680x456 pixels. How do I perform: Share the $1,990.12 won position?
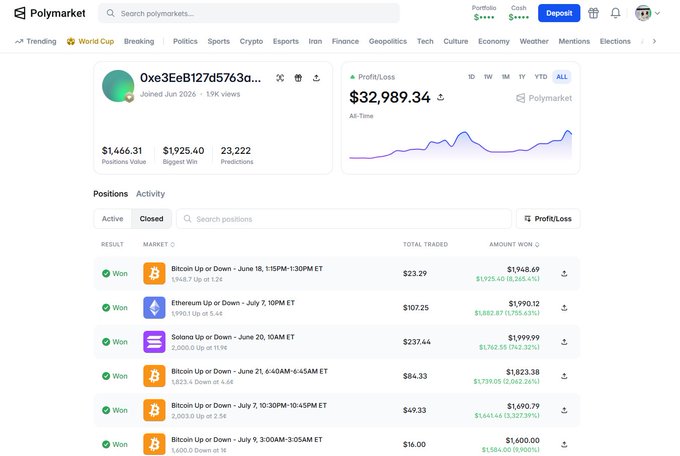point(564,308)
